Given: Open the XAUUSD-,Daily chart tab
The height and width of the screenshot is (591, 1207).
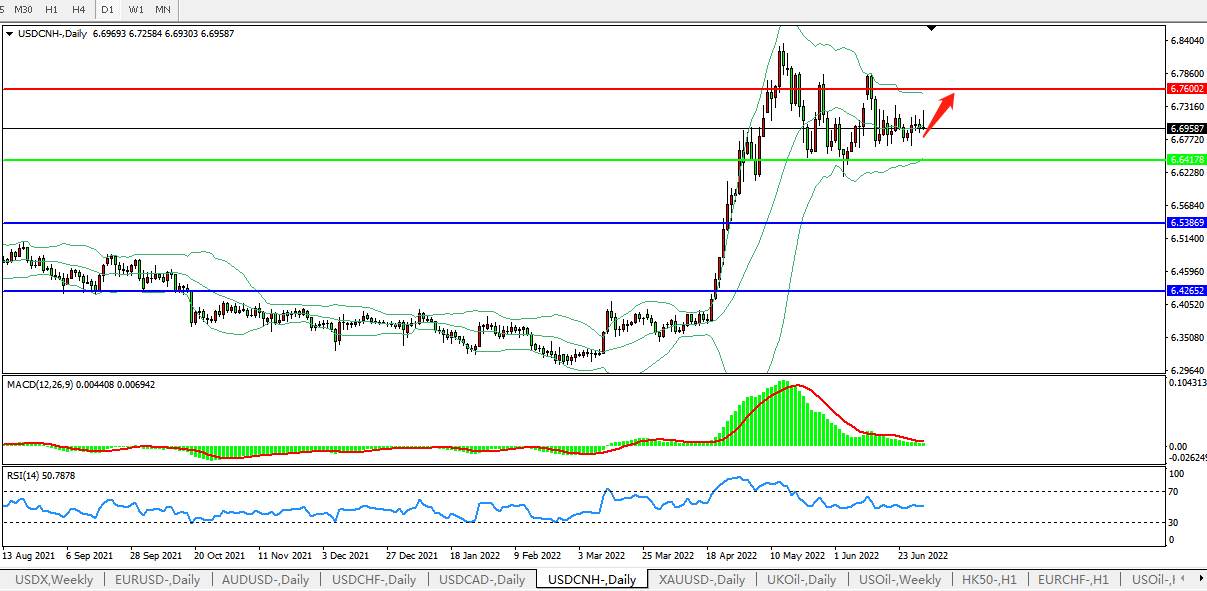Looking at the screenshot, I should (x=701, y=580).
